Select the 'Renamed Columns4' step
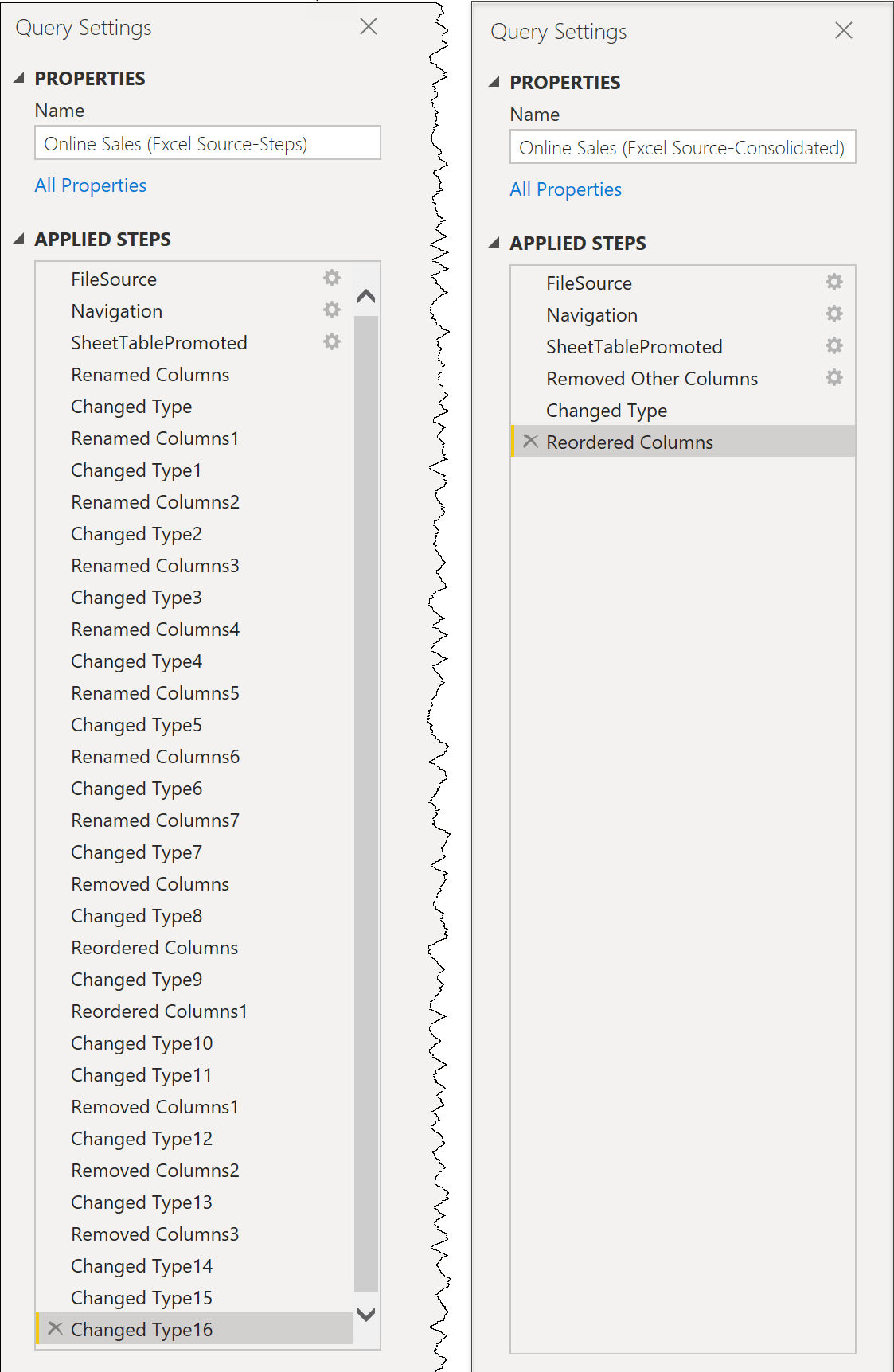 (x=193, y=629)
